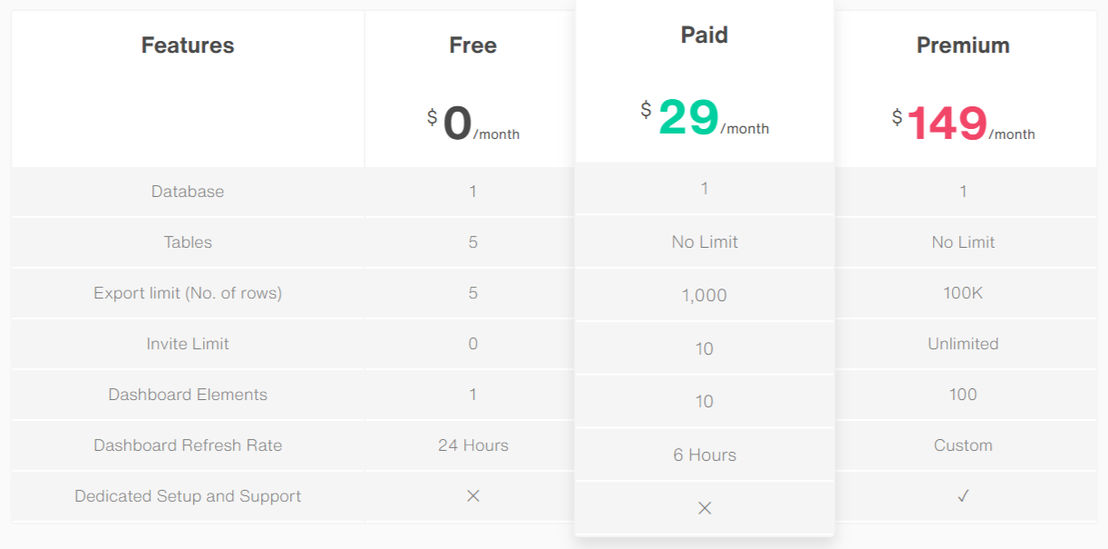Click the Dashboard Elements label
Screen dimensions: 1108x549
tap(187, 394)
